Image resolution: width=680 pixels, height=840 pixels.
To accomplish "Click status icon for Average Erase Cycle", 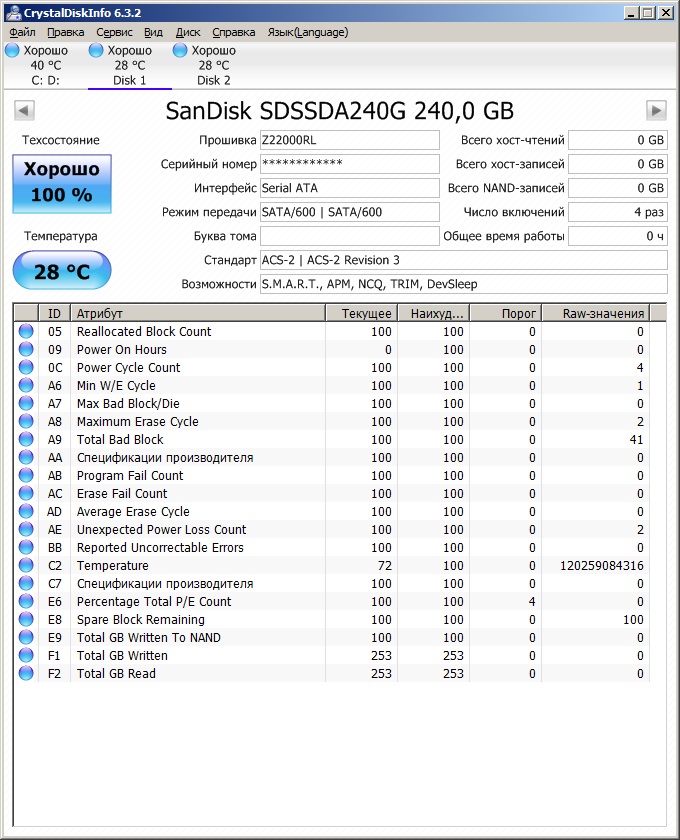I will coord(26,512).
